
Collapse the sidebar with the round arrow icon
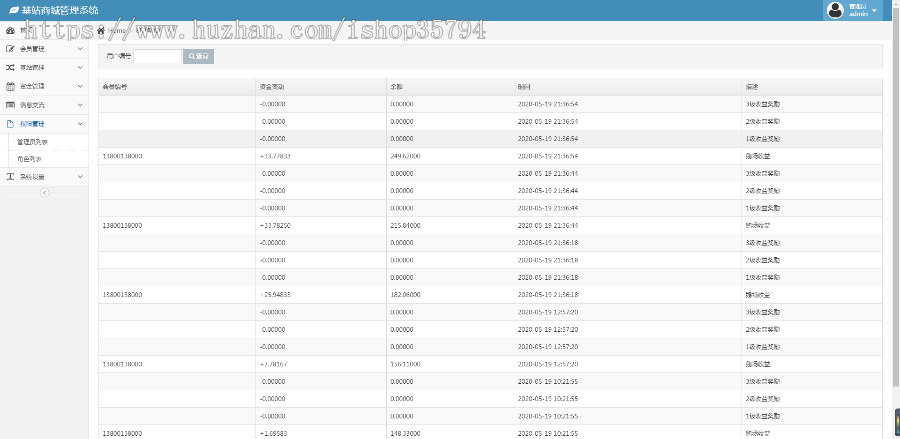44,193
